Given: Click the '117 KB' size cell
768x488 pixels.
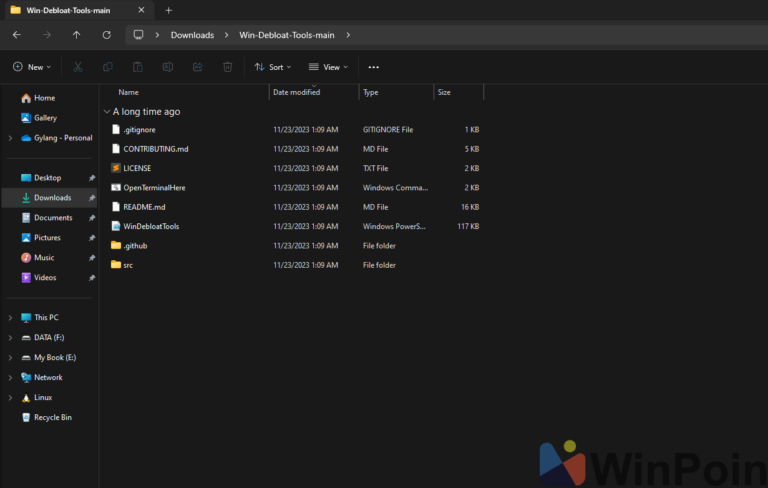Looking at the screenshot, I should tap(468, 226).
